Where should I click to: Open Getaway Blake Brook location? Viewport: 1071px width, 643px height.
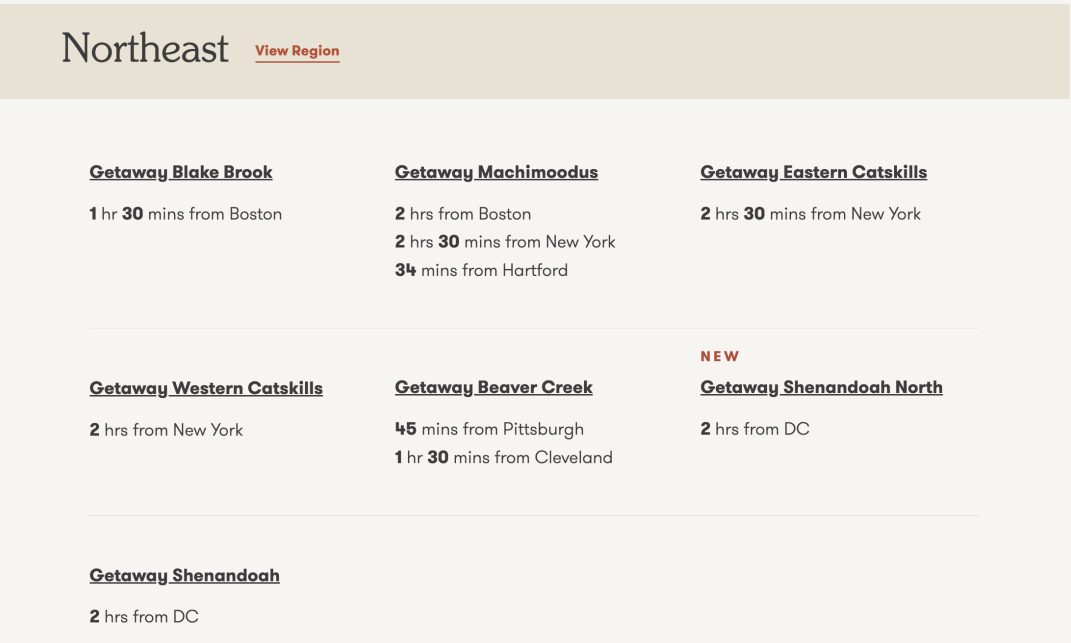click(181, 172)
